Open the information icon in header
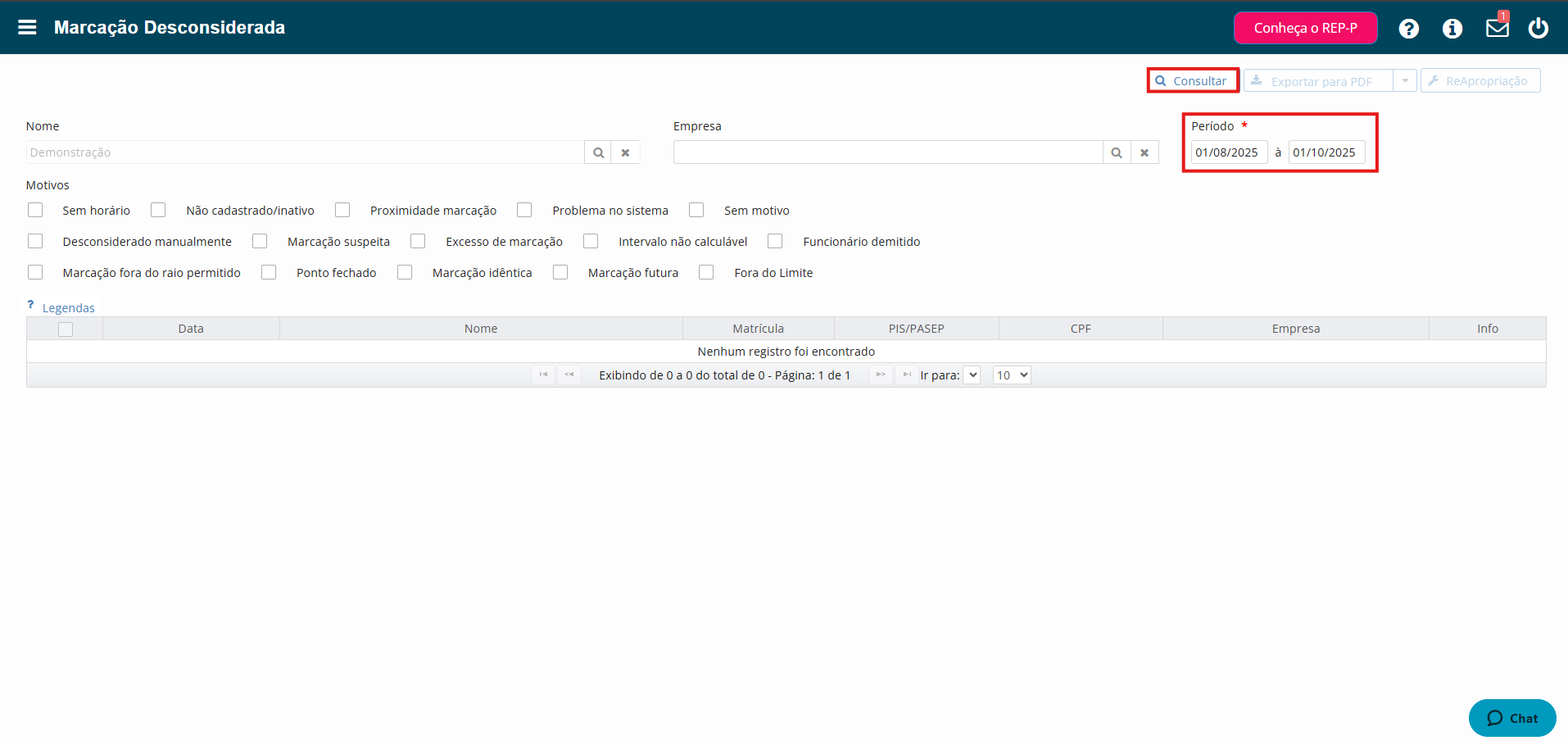This screenshot has width=1568, height=745. 1452,29
